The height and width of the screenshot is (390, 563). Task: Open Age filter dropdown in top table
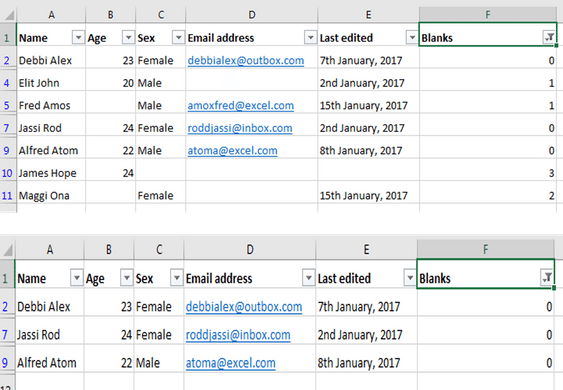click(128, 37)
